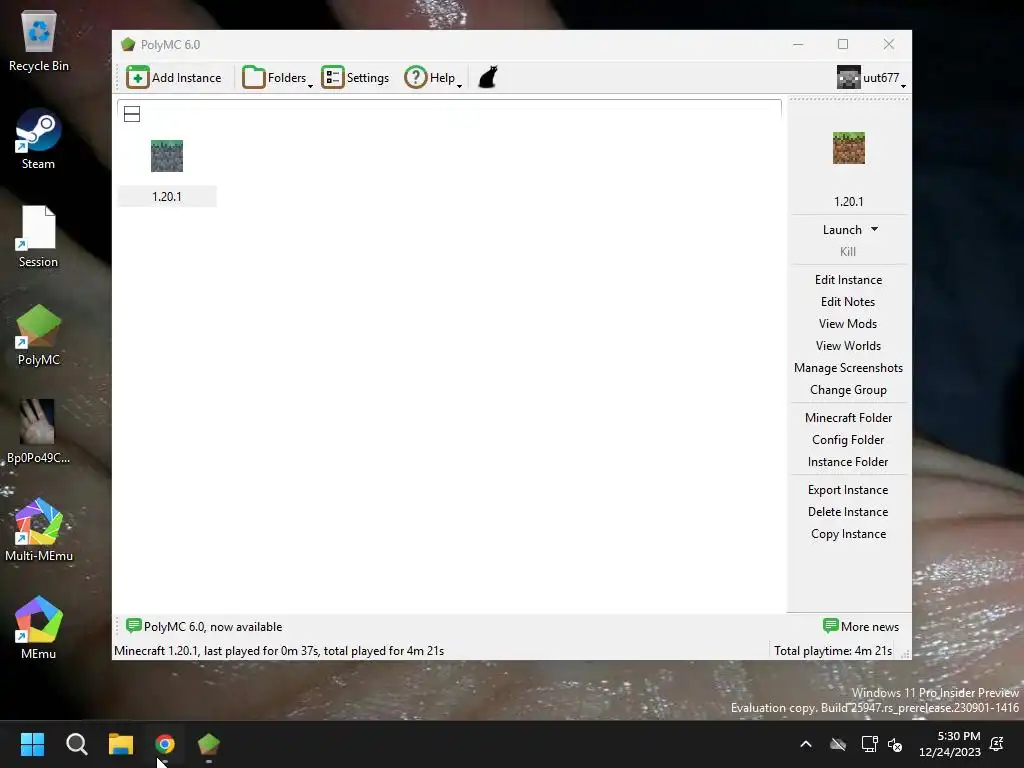
Task: Click the network display tray icon
Action: click(869, 744)
